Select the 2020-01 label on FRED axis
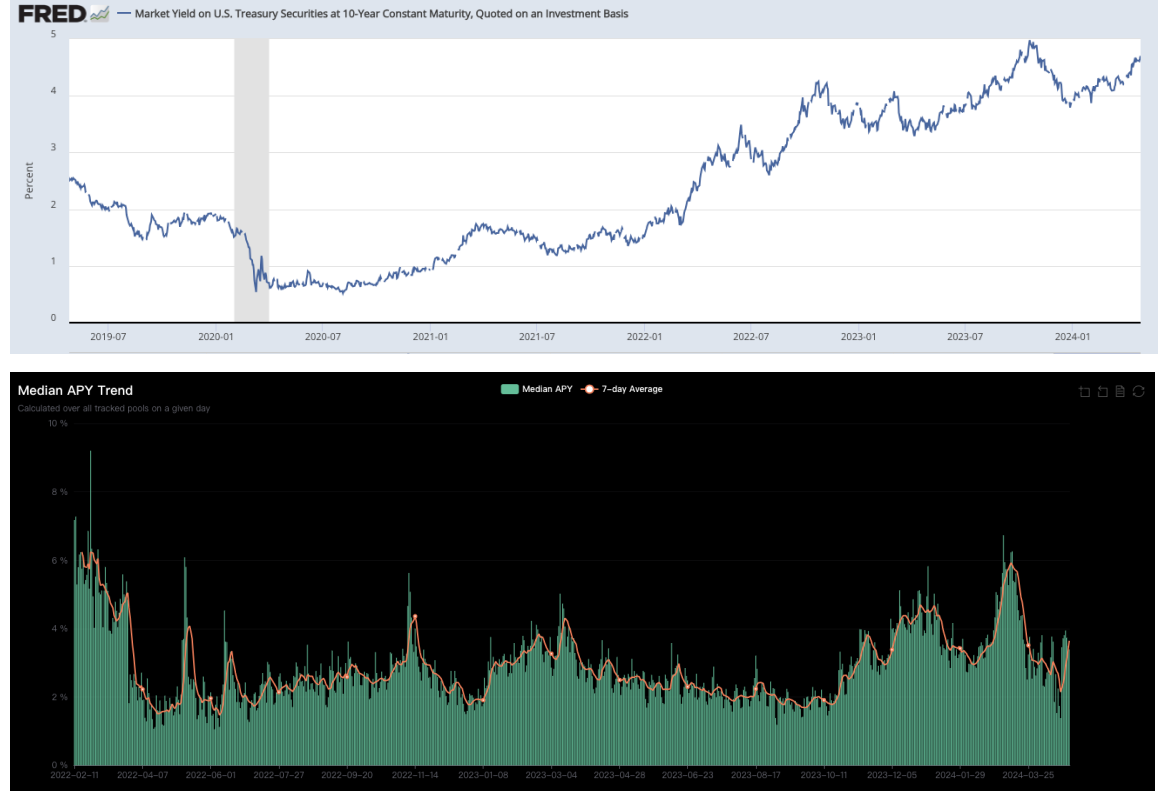Screen dimensions: 1161x794 tap(216, 337)
